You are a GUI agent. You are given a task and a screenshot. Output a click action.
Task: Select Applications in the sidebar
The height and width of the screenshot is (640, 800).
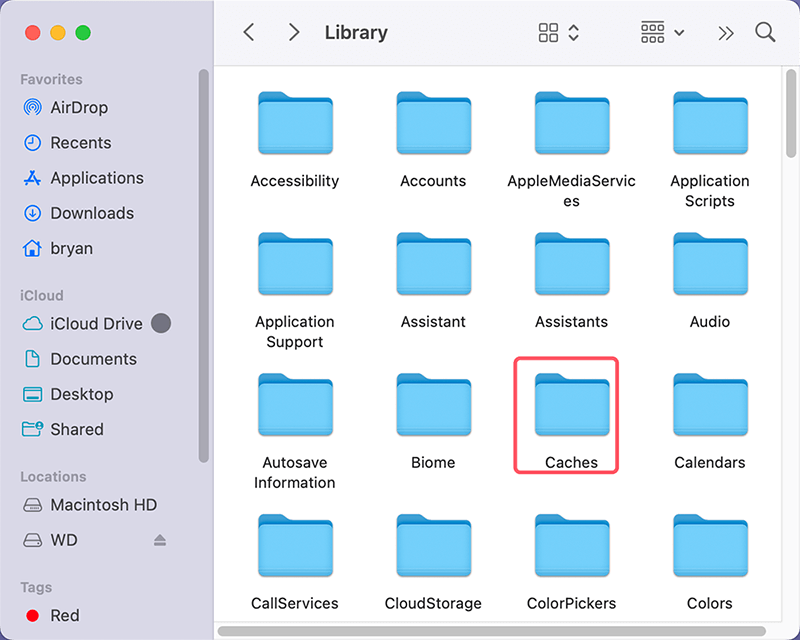(x=96, y=178)
